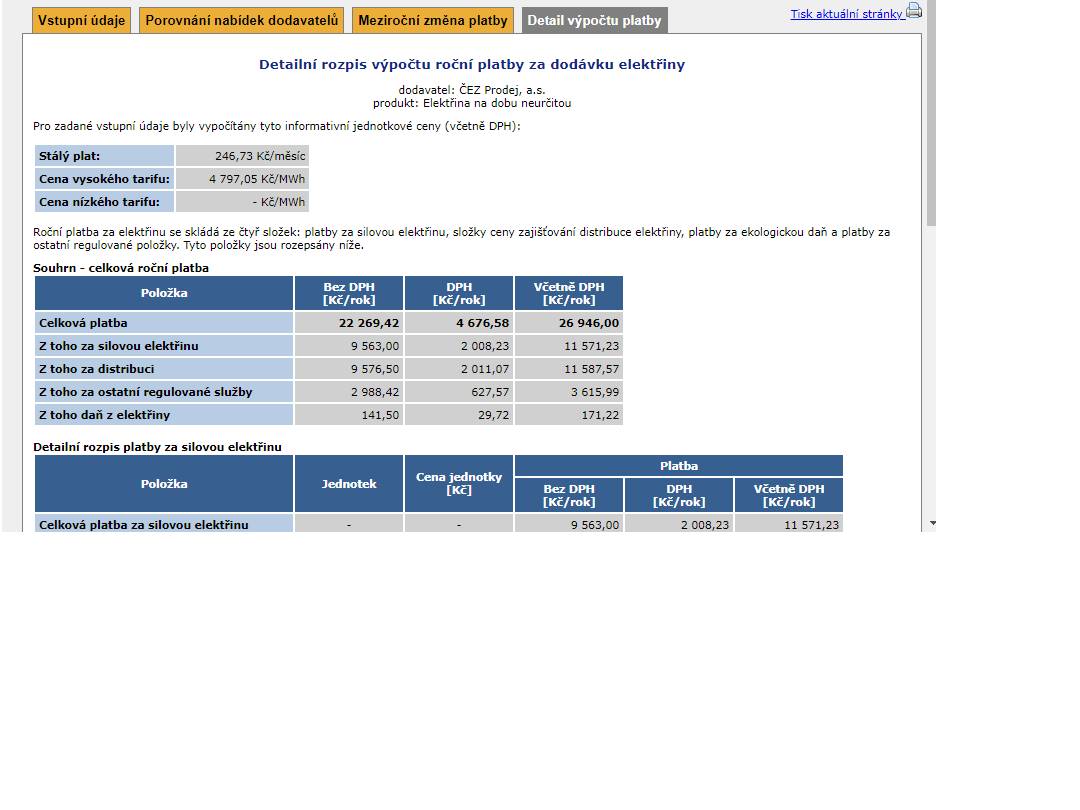Click the scrollbar down arrow

click(x=932, y=523)
